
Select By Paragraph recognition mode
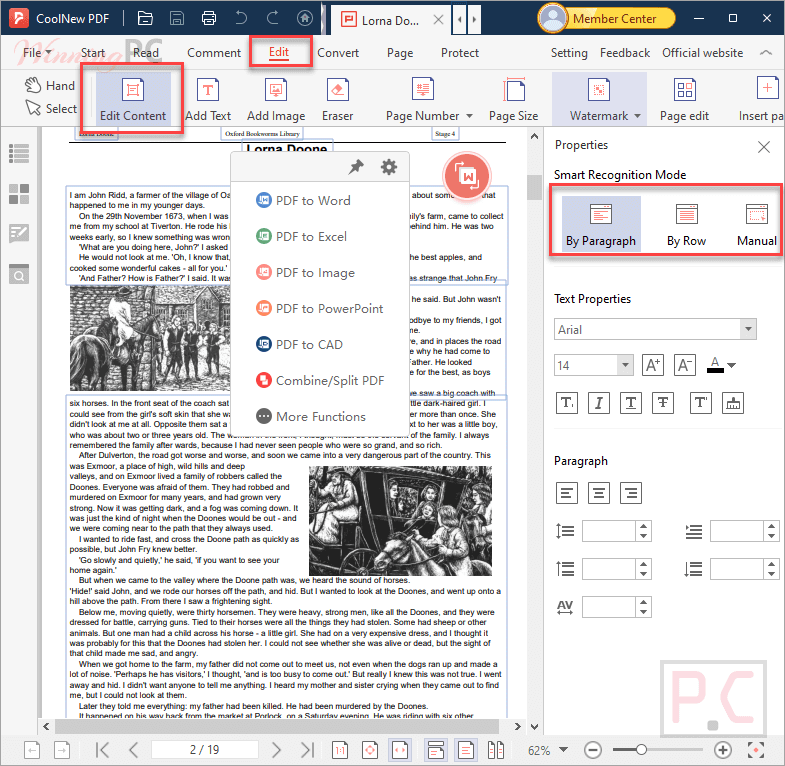click(x=601, y=224)
